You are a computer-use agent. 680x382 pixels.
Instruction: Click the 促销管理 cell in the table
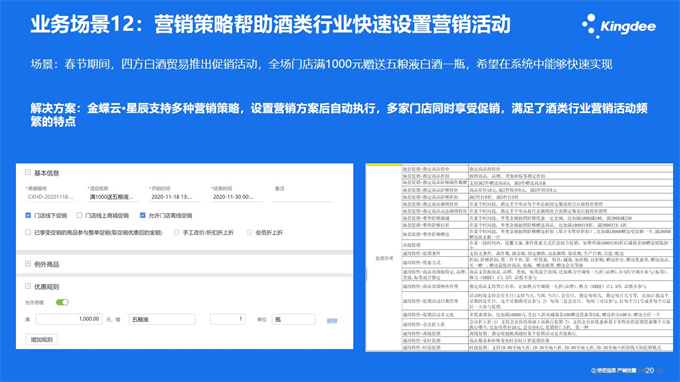tap(384, 258)
